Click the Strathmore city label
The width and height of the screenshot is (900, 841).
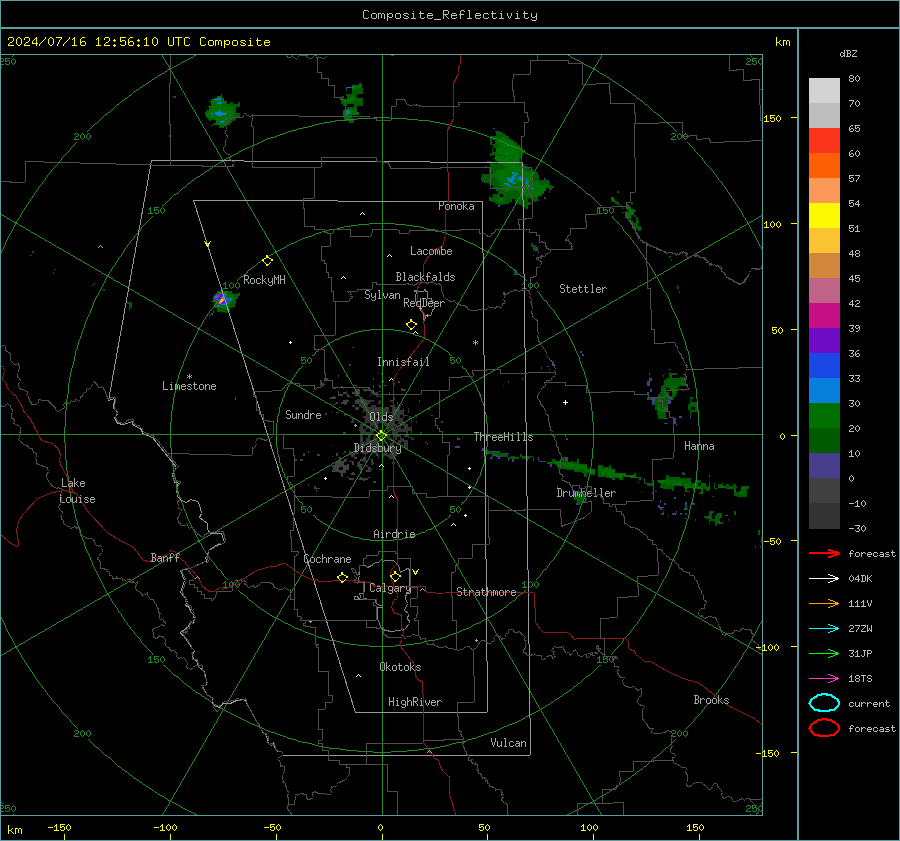[486, 592]
